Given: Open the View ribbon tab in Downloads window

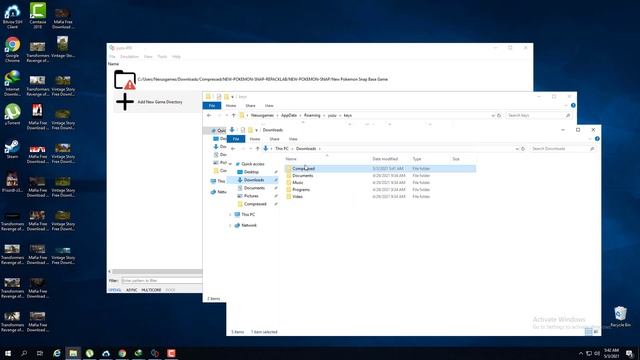Looking at the screenshot, I should 293,139.
